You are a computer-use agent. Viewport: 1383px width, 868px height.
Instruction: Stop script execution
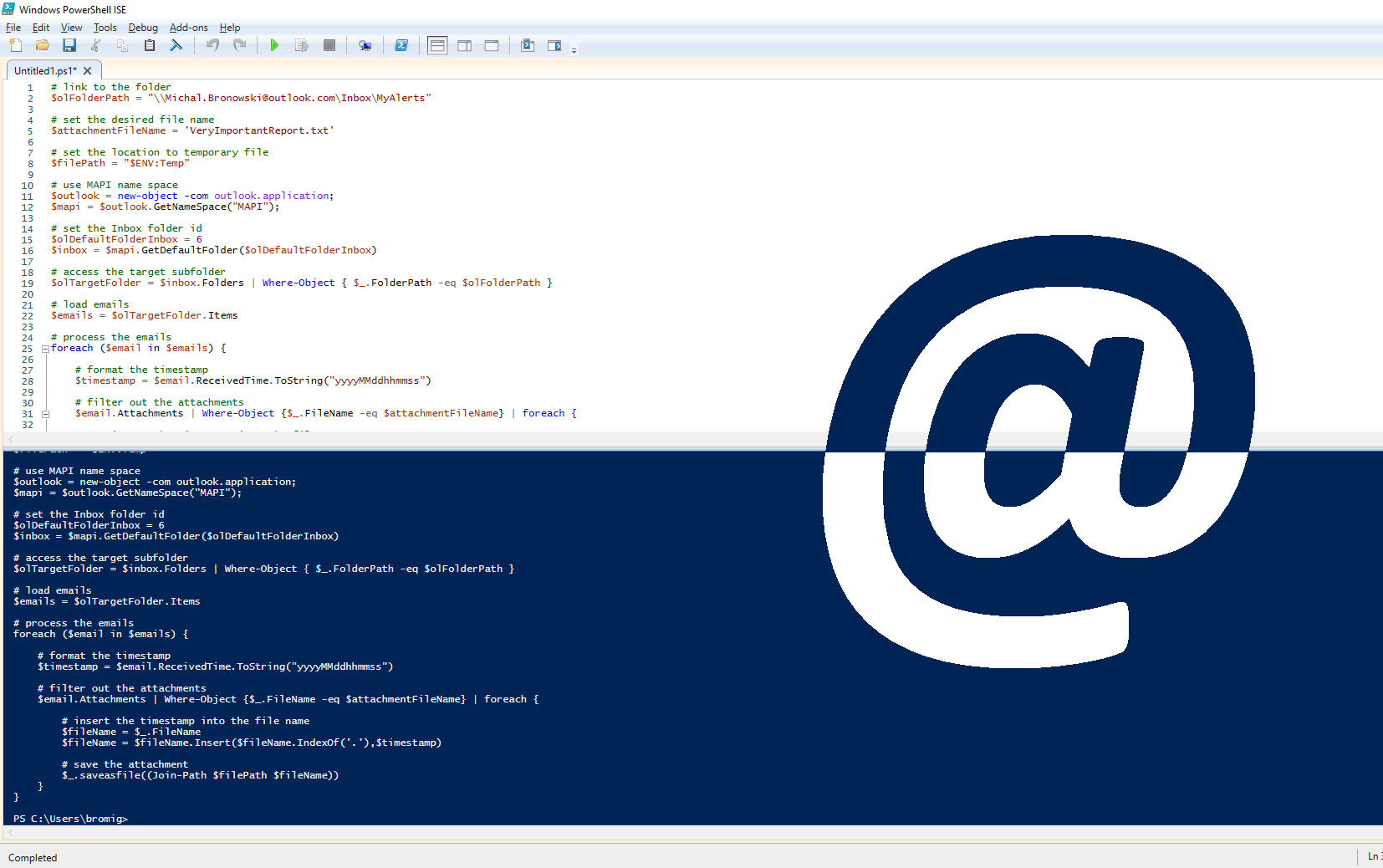[329, 45]
